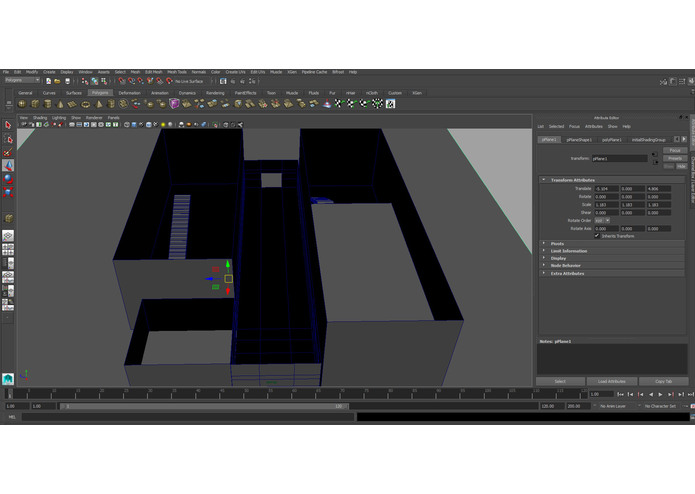This screenshot has height=494, width=695.
Task: Switch to single perspective view layout
Action: (8, 236)
